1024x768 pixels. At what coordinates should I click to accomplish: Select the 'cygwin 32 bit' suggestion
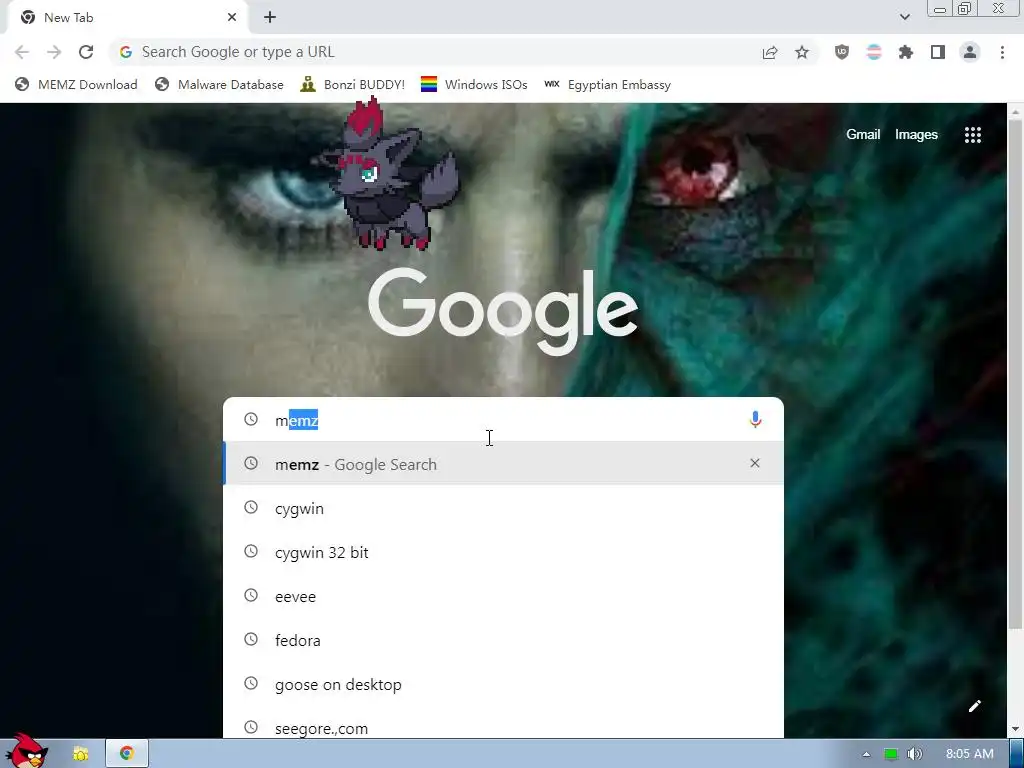[503, 552]
